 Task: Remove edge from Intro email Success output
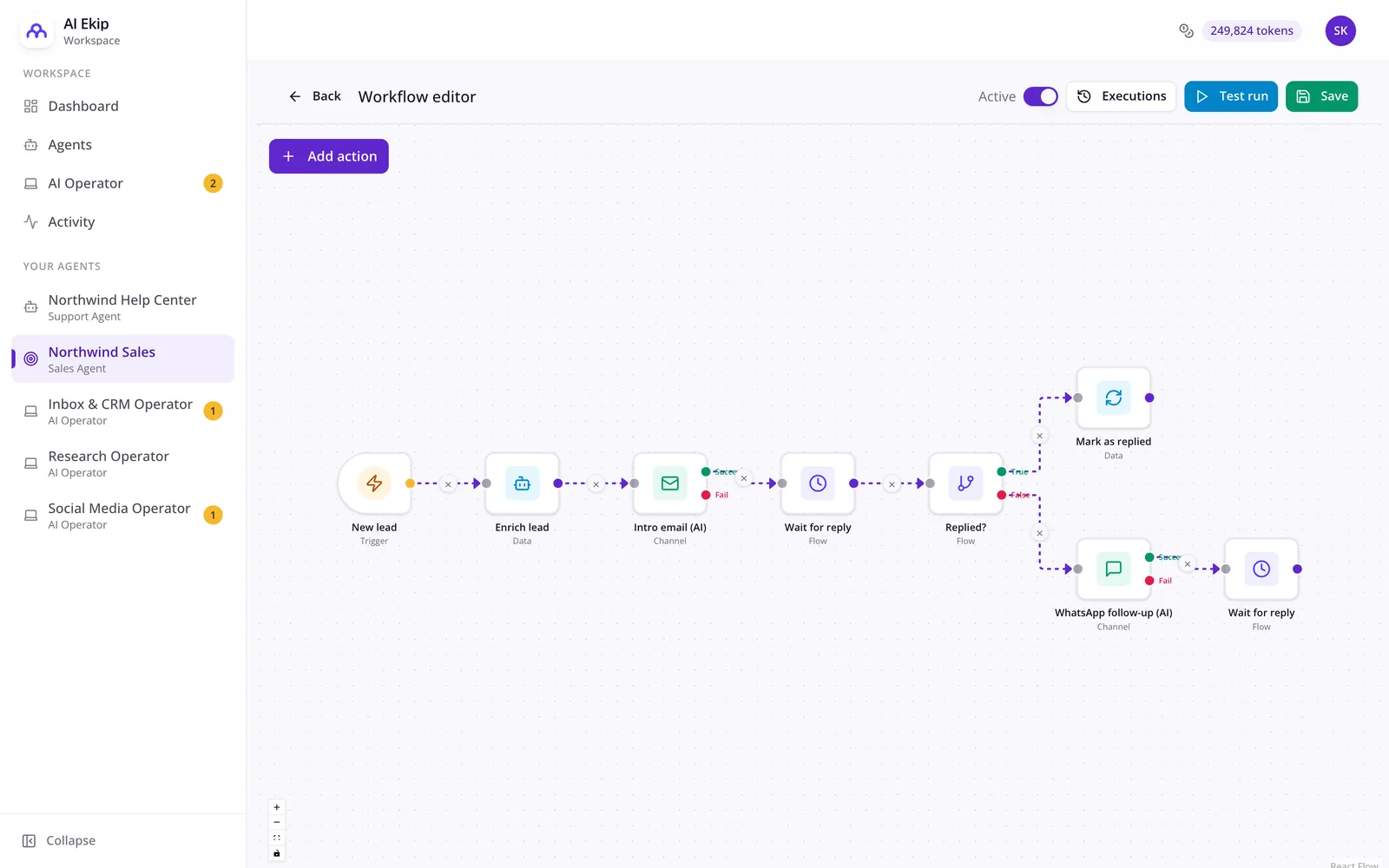[x=744, y=478]
